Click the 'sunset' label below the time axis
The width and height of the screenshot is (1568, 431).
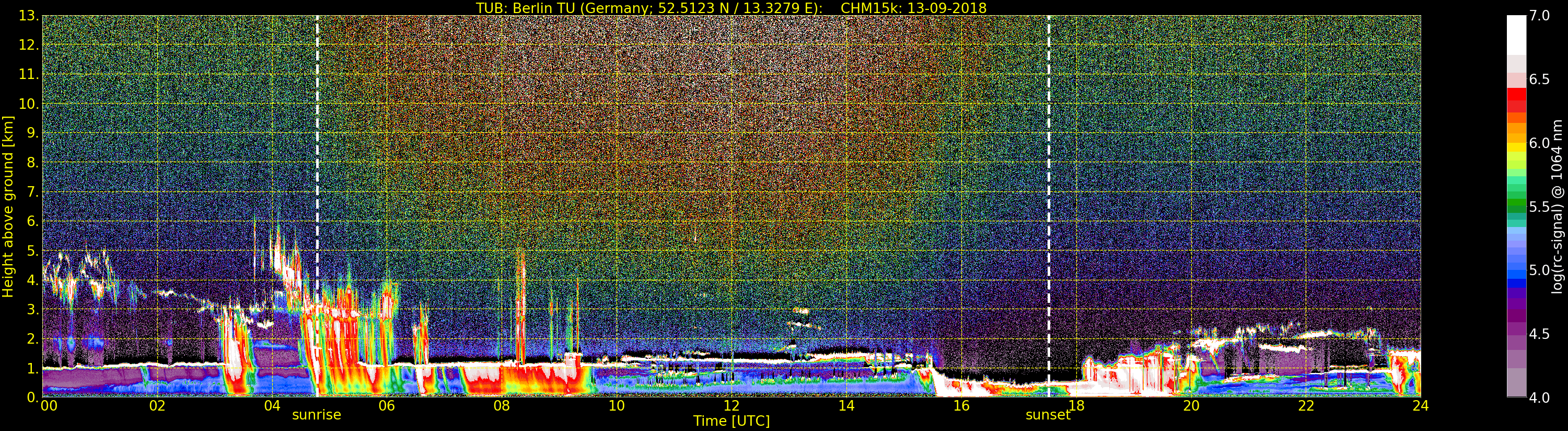tap(1048, 415)
